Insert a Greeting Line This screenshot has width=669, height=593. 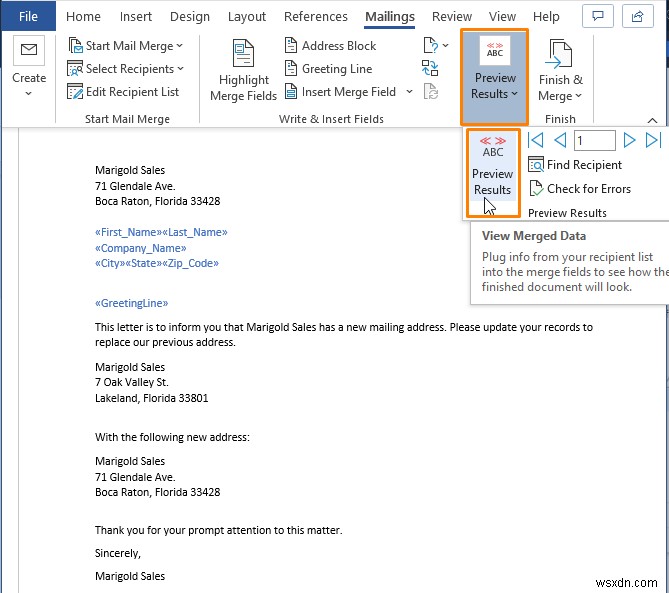point(328,69)
